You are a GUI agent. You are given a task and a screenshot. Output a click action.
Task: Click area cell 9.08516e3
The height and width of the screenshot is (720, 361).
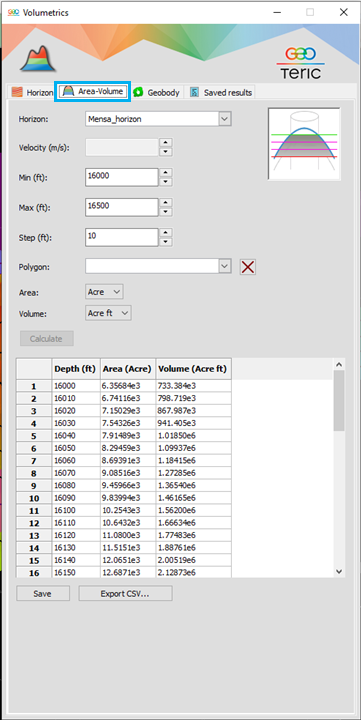coord(128,472)
